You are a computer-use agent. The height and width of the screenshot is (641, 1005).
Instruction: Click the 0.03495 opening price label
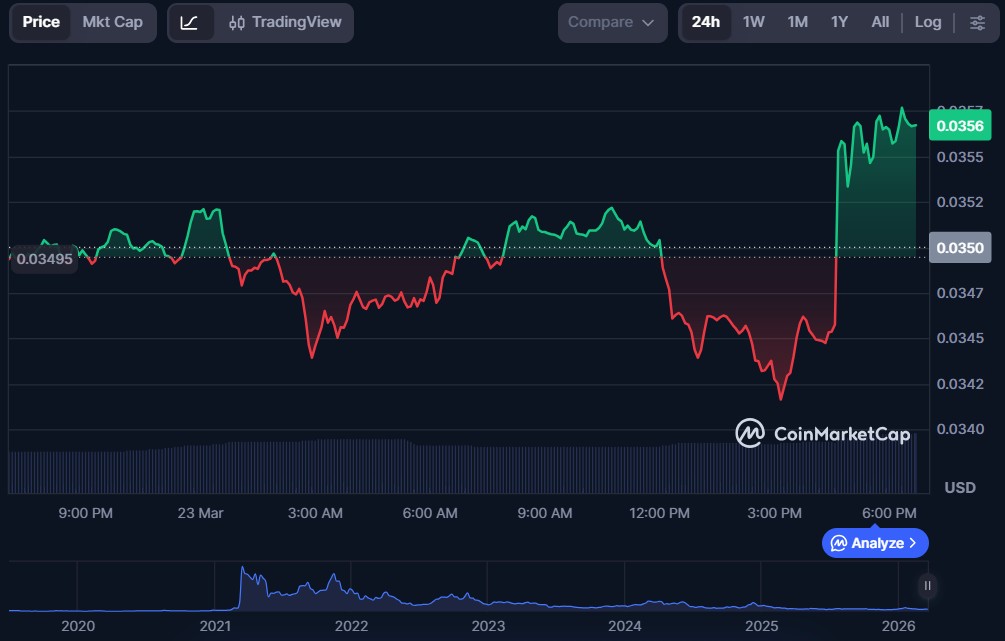[x=44, y=259]
